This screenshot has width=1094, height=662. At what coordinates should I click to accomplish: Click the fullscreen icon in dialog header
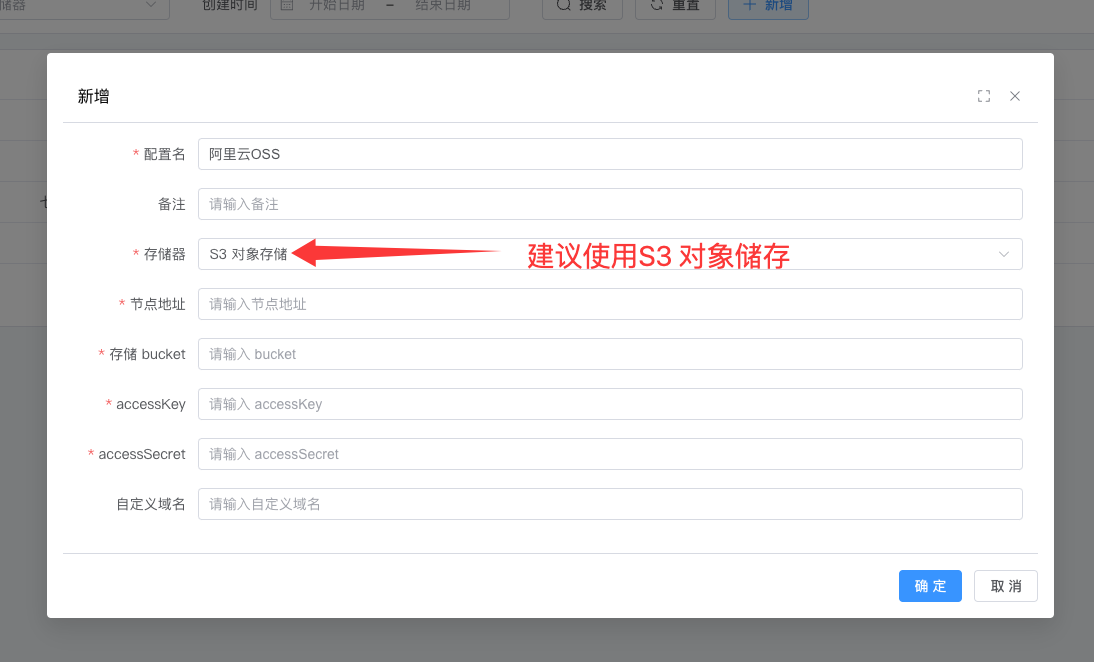[x=984, y=96]
